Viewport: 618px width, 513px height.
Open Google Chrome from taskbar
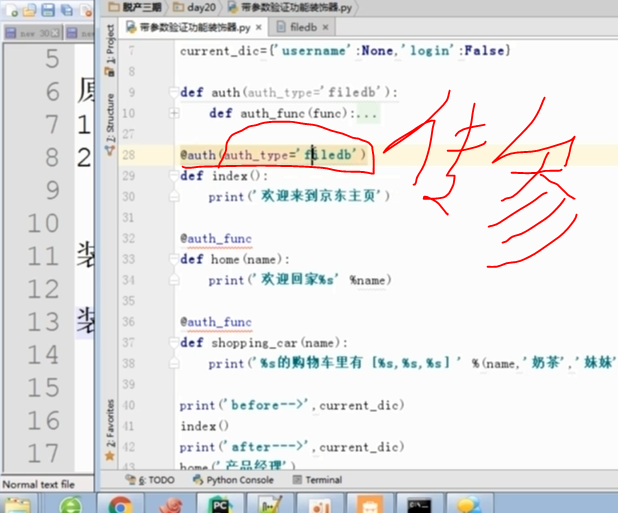point(120,505)
